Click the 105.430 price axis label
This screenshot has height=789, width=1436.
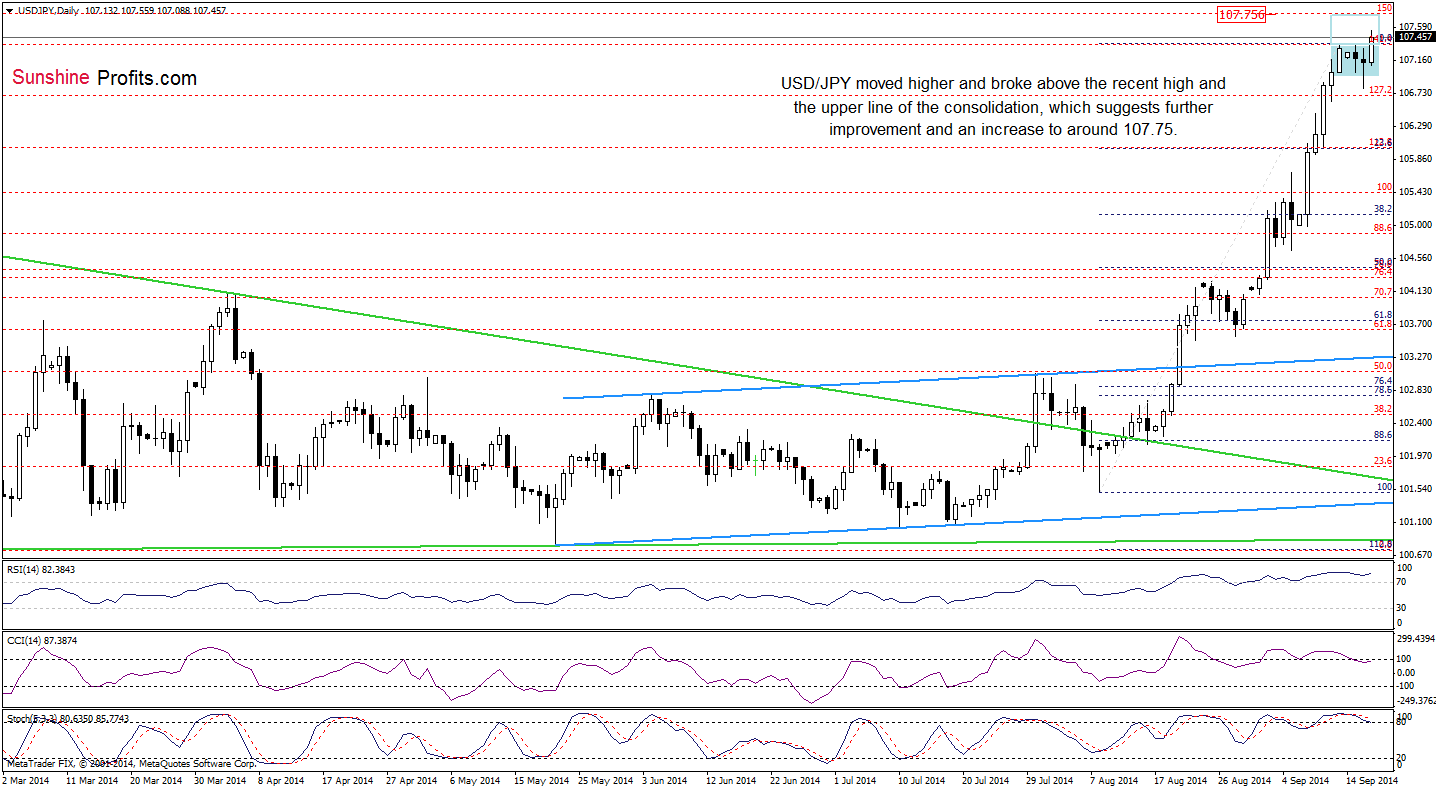1415,191
